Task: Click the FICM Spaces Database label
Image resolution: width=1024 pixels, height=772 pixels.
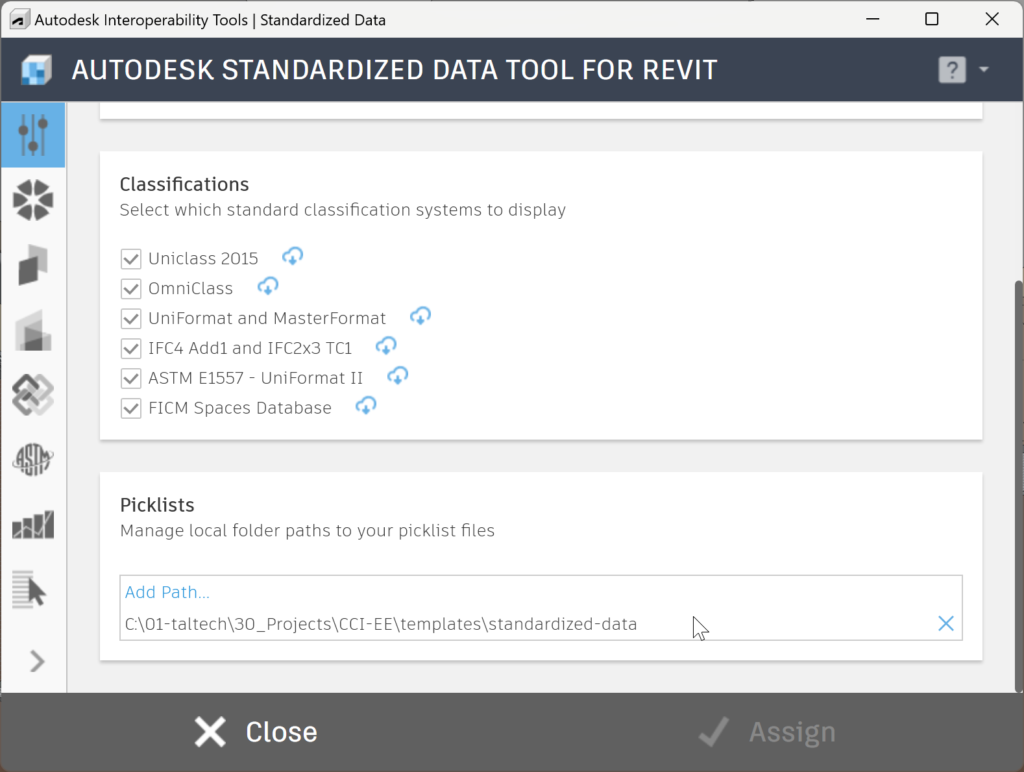Action: 240,408
